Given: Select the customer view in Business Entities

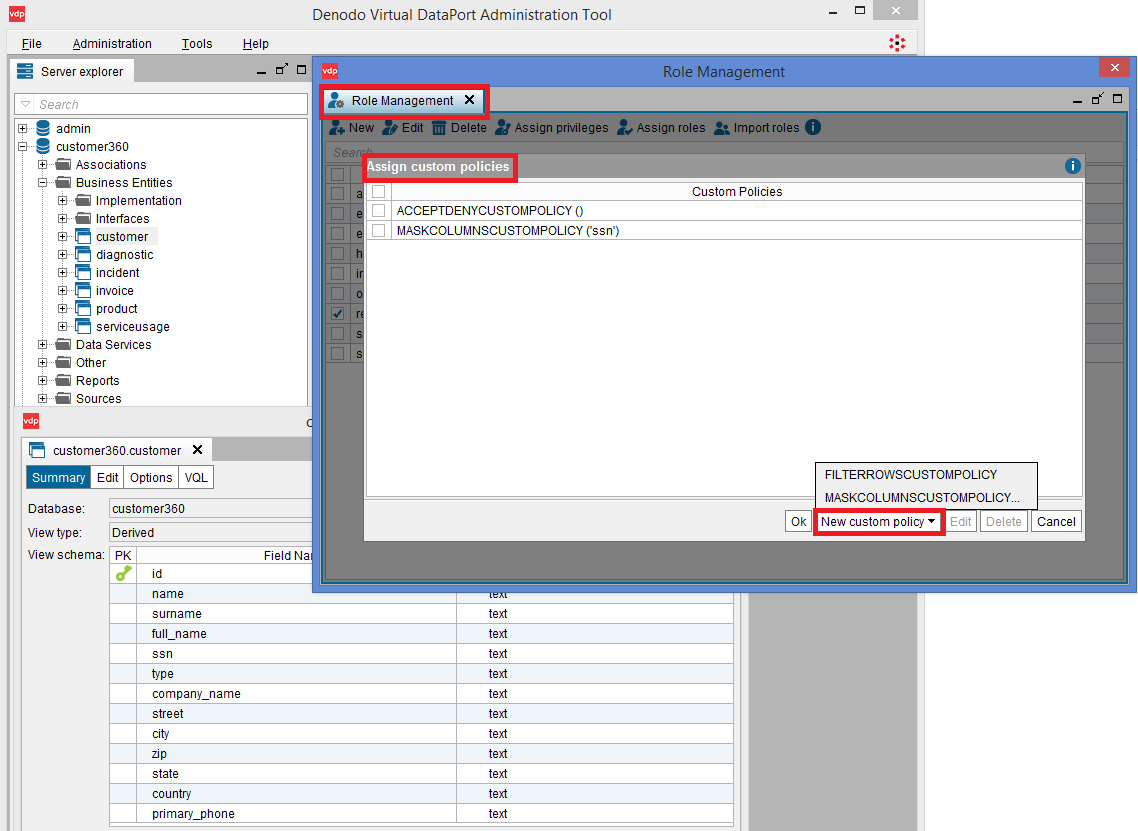Looking at the screenshot, I should (122, 237).
